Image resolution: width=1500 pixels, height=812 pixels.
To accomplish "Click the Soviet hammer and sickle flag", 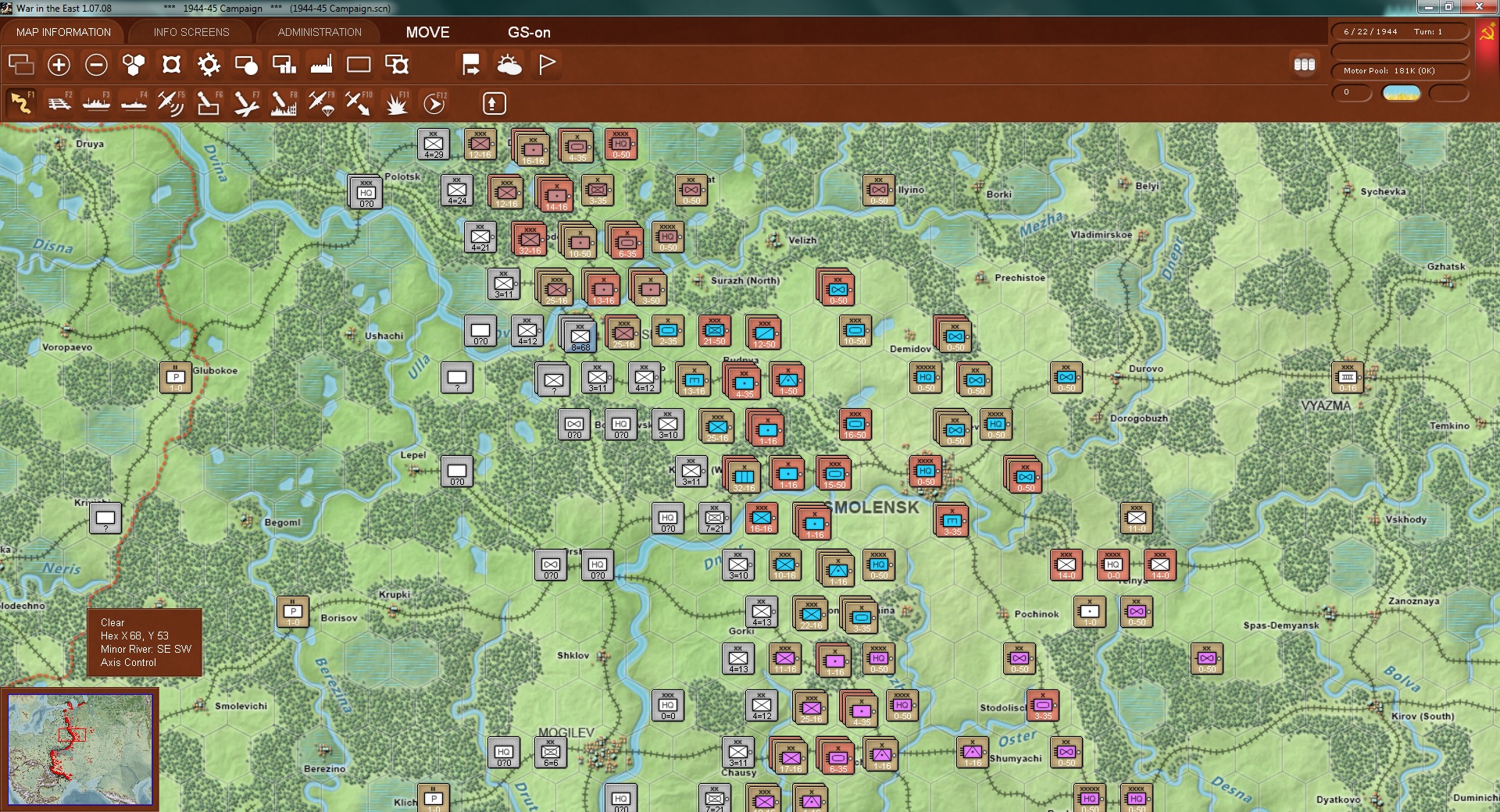I will coord(1487,35).
